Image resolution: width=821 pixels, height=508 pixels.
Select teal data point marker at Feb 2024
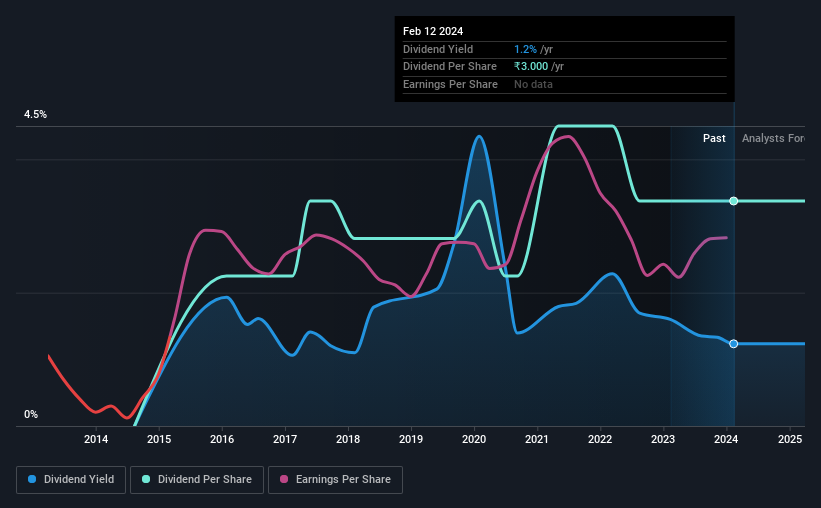point(734,201)
